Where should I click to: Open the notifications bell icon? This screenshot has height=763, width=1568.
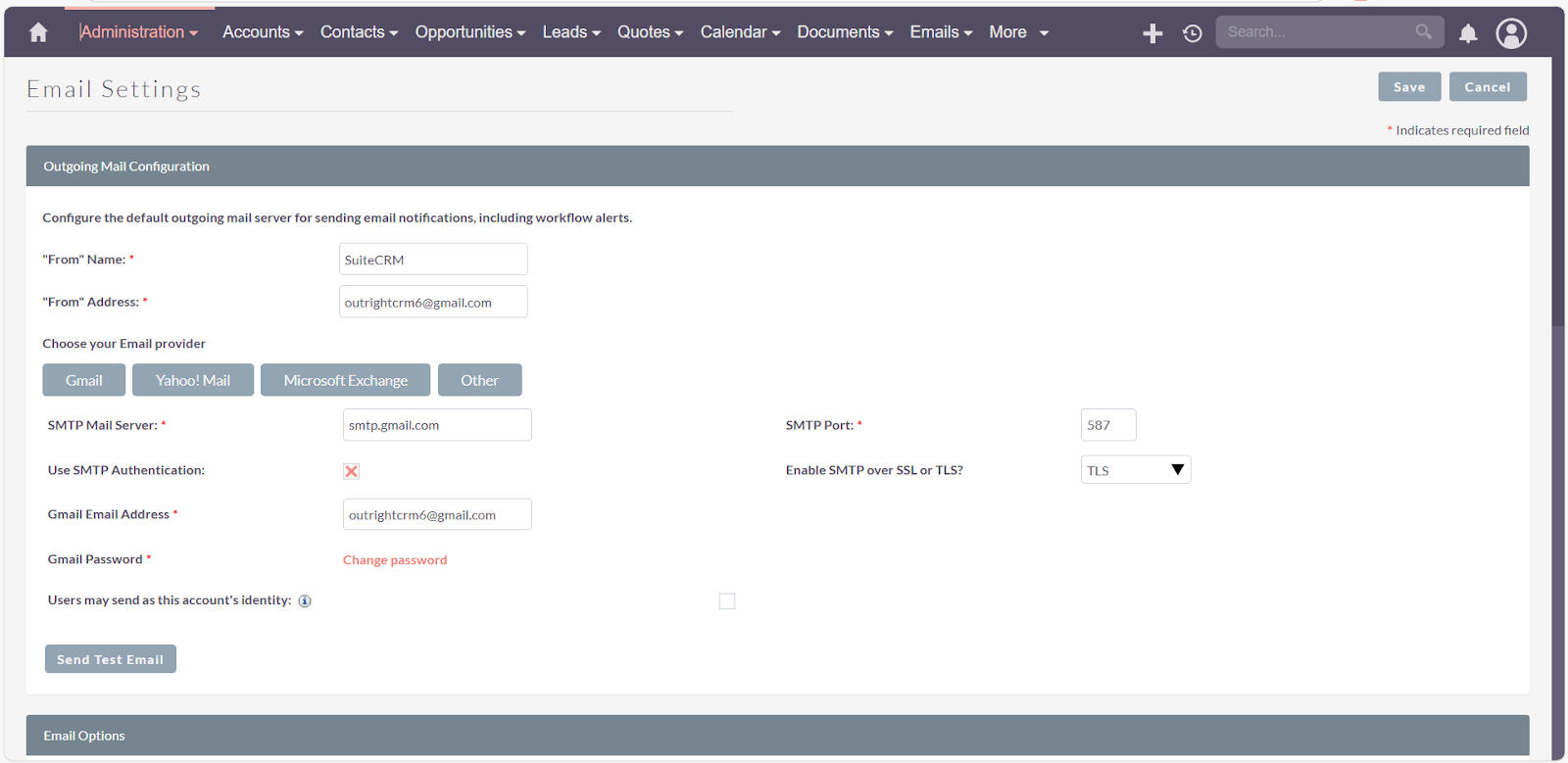click(x=1468, y=33)
